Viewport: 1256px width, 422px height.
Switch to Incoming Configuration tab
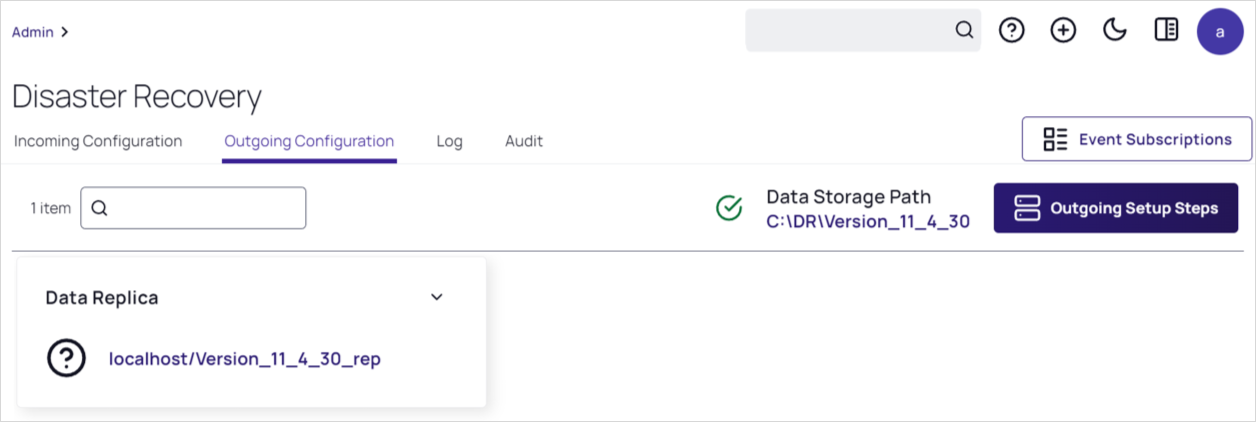tap(98, 141)
